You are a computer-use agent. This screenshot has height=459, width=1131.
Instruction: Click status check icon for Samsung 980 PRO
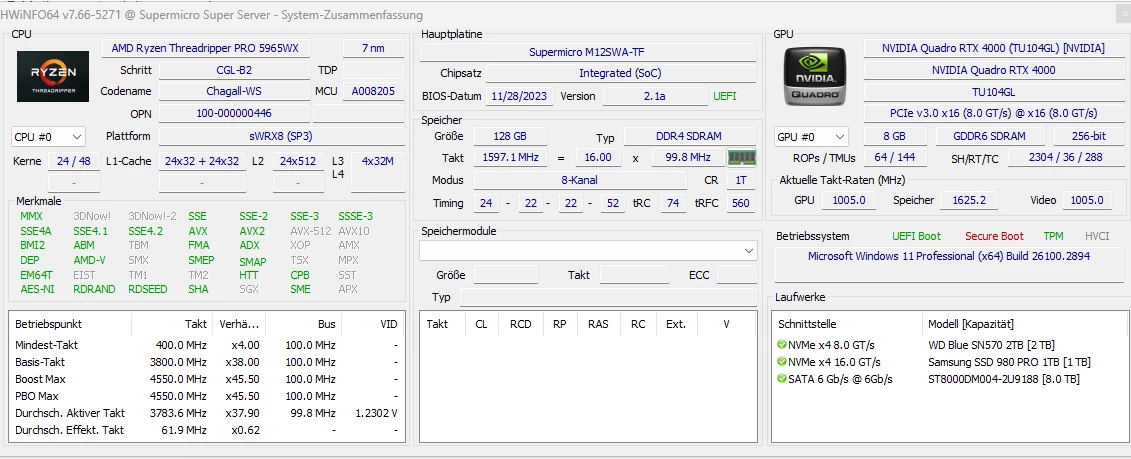[781, 362]
